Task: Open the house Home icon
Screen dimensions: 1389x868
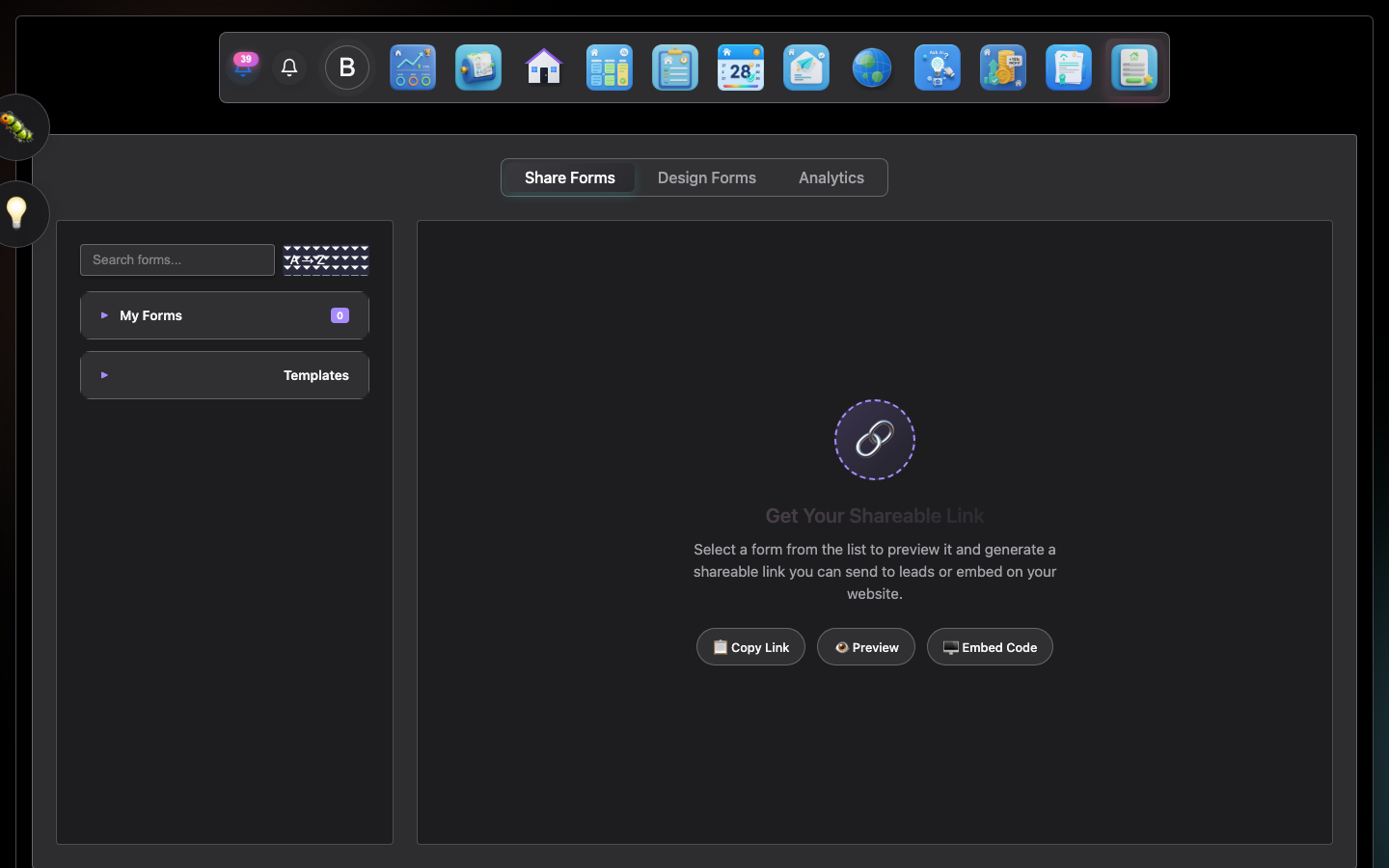Action: (544, 68)
